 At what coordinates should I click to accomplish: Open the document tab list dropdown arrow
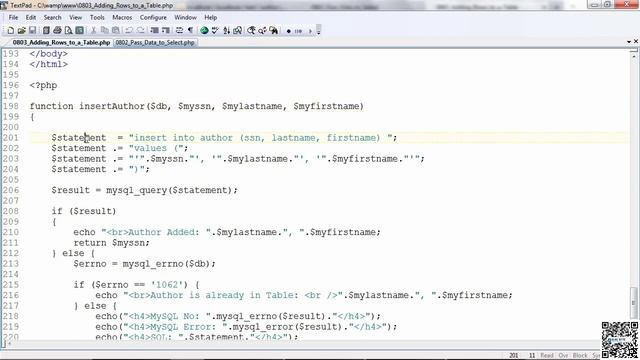pyautogui.click(x=629, y=42)
